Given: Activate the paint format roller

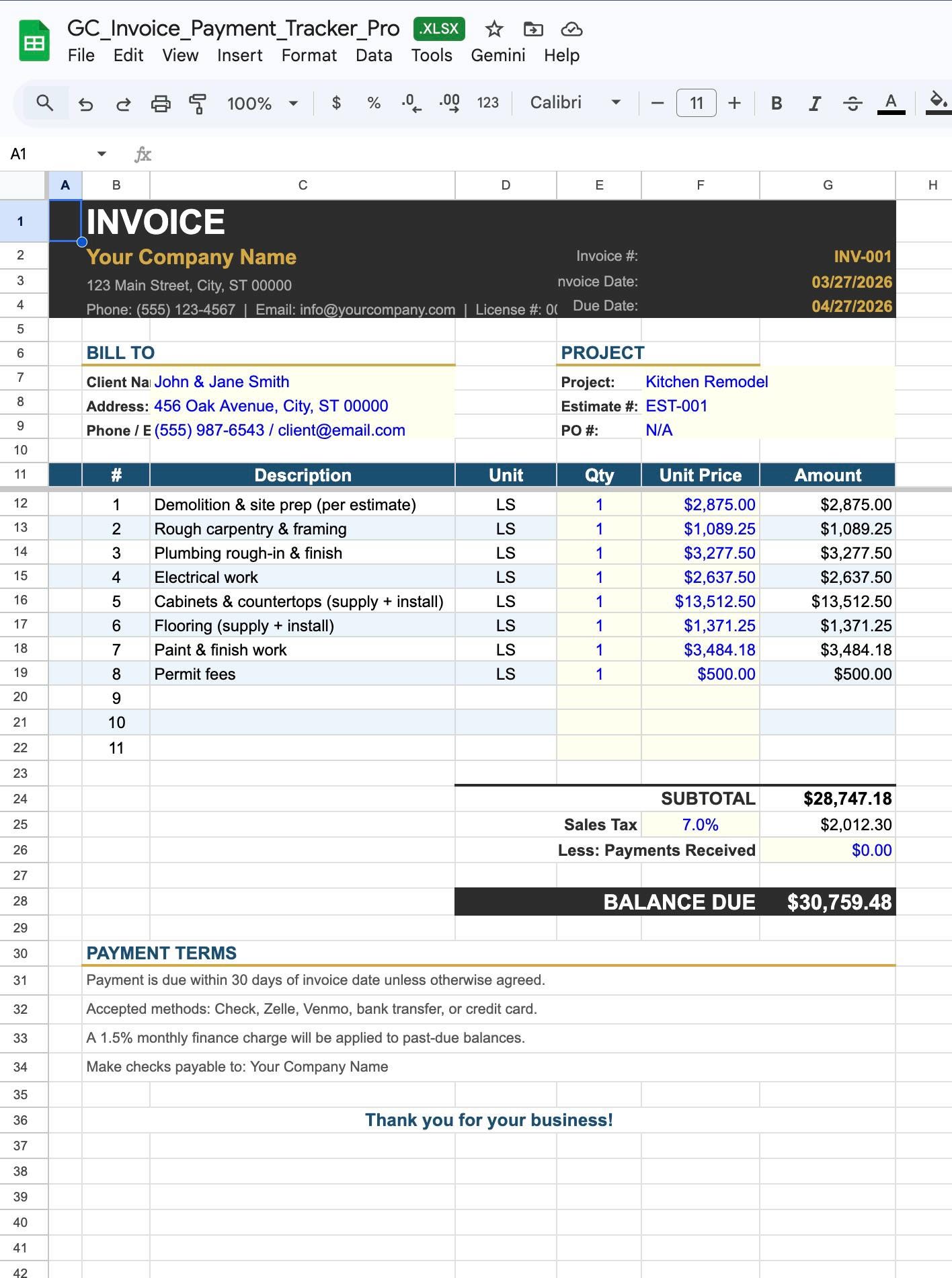Looking at the screenshot, I should click(198, 104).
